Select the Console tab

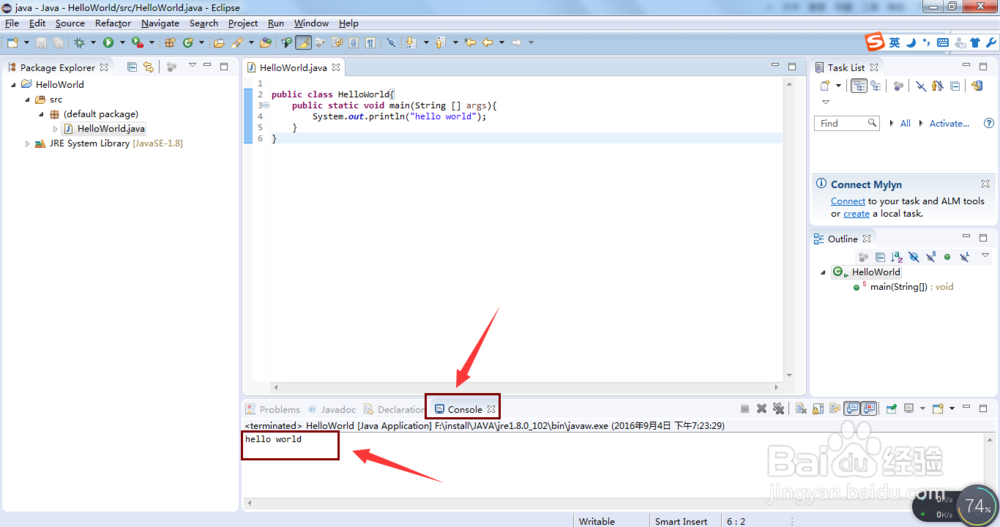tap(464, 410)
